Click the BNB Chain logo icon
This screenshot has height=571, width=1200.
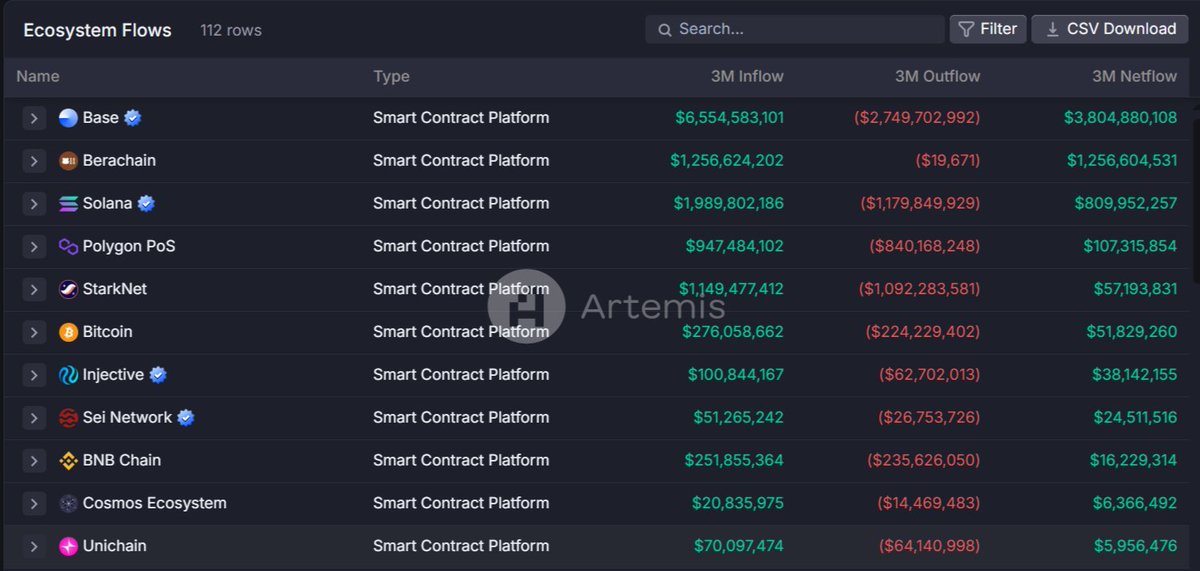click(x=68, y=461)
